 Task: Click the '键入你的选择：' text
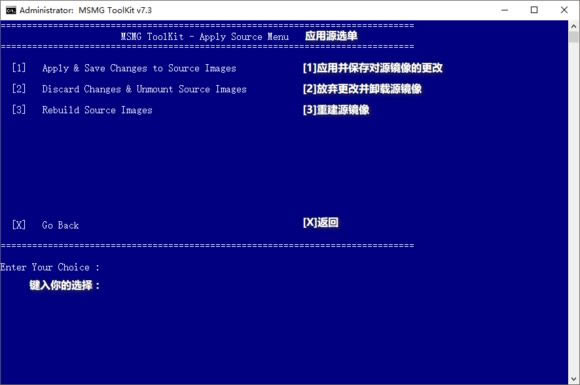tap(65, 285)
